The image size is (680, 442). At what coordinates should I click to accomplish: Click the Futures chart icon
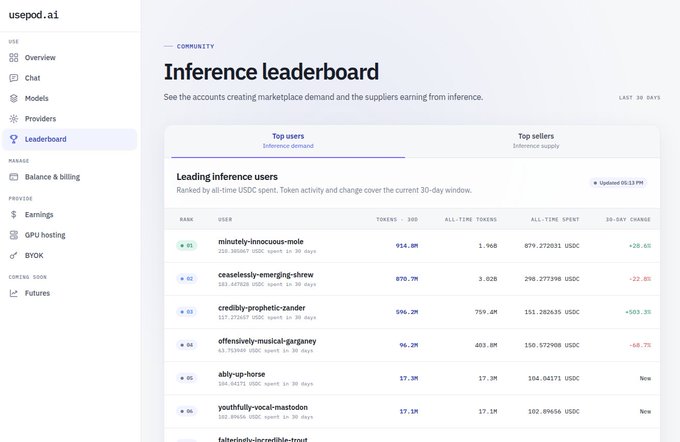[14, 293]
